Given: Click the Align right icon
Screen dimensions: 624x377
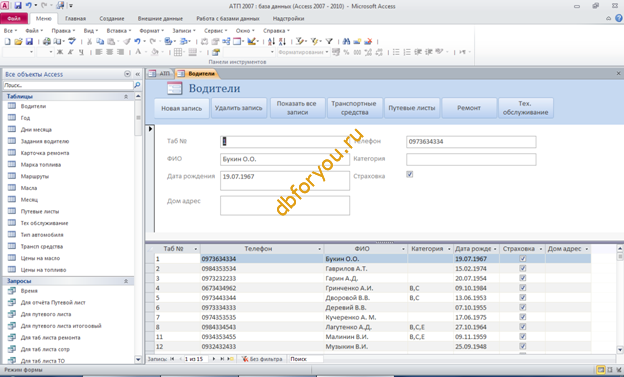Looking at the screenshot, I should 120,52.
